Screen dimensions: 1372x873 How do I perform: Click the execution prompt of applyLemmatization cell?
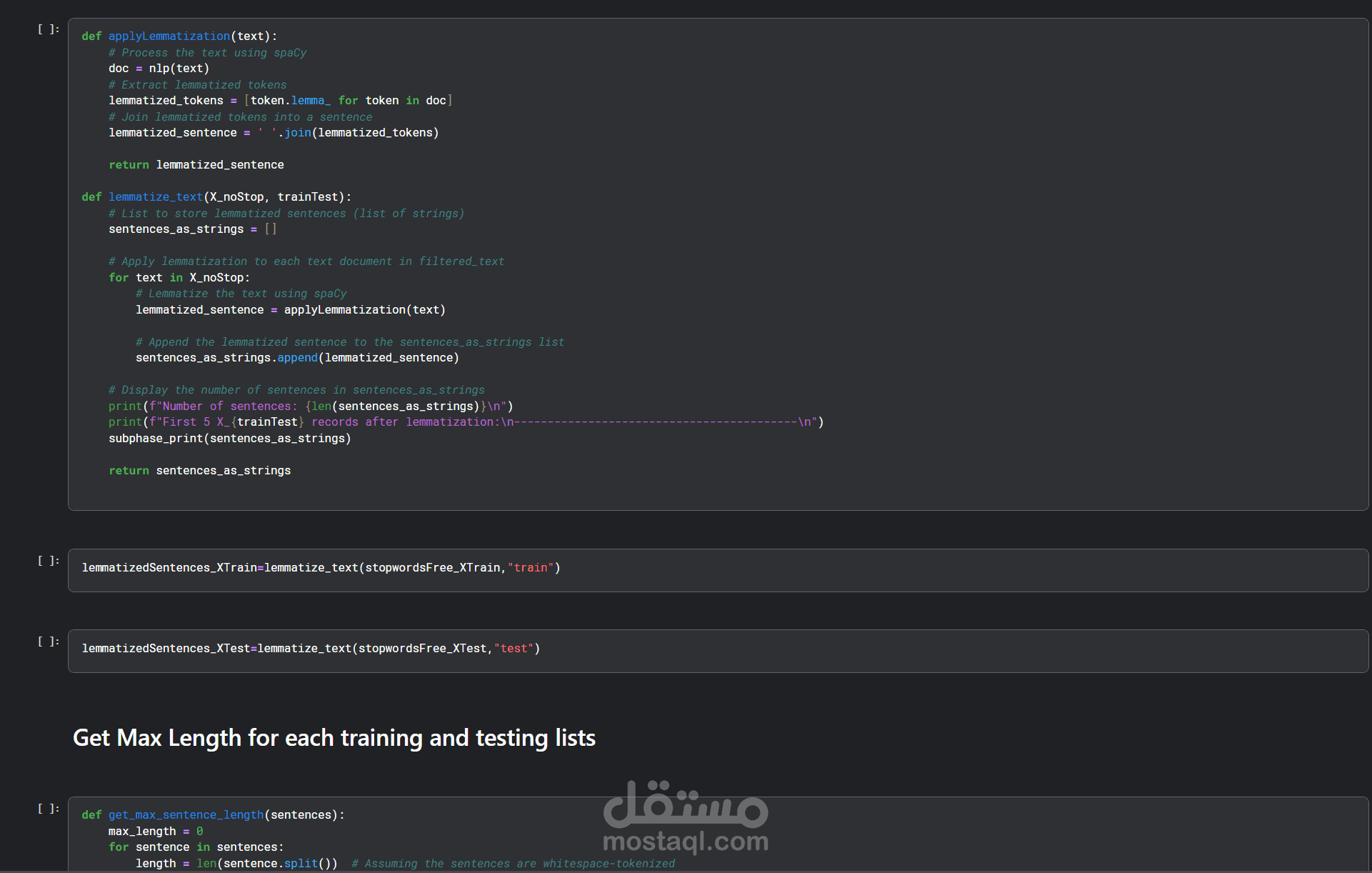(49, 29)
